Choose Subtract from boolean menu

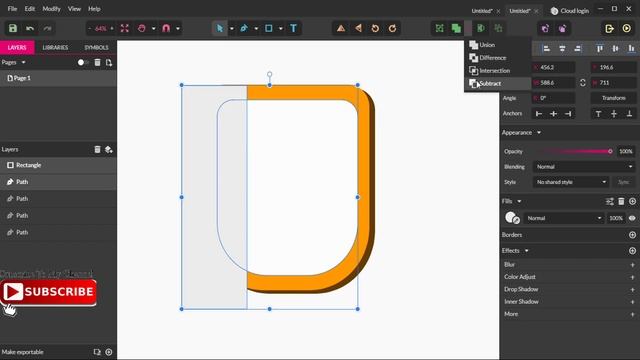[498, 83]
